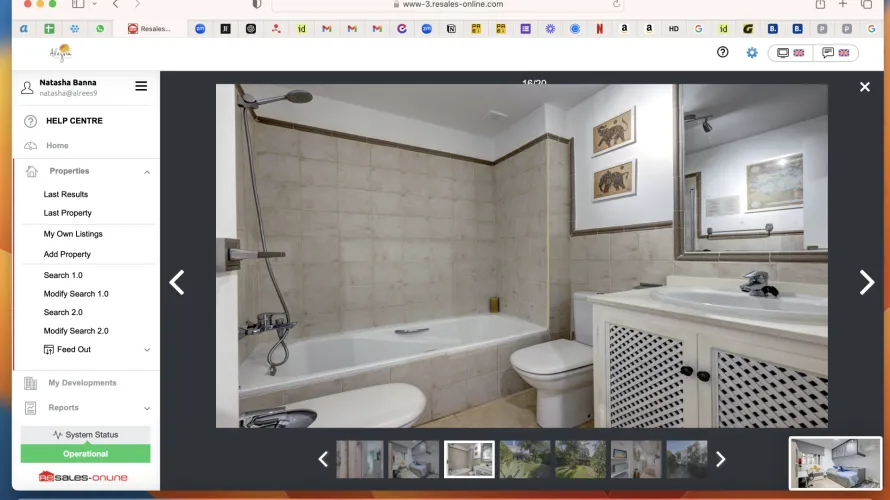Go to the previous photo with the left arrow
Screen dimensions: 890x500
pos(177,283)
